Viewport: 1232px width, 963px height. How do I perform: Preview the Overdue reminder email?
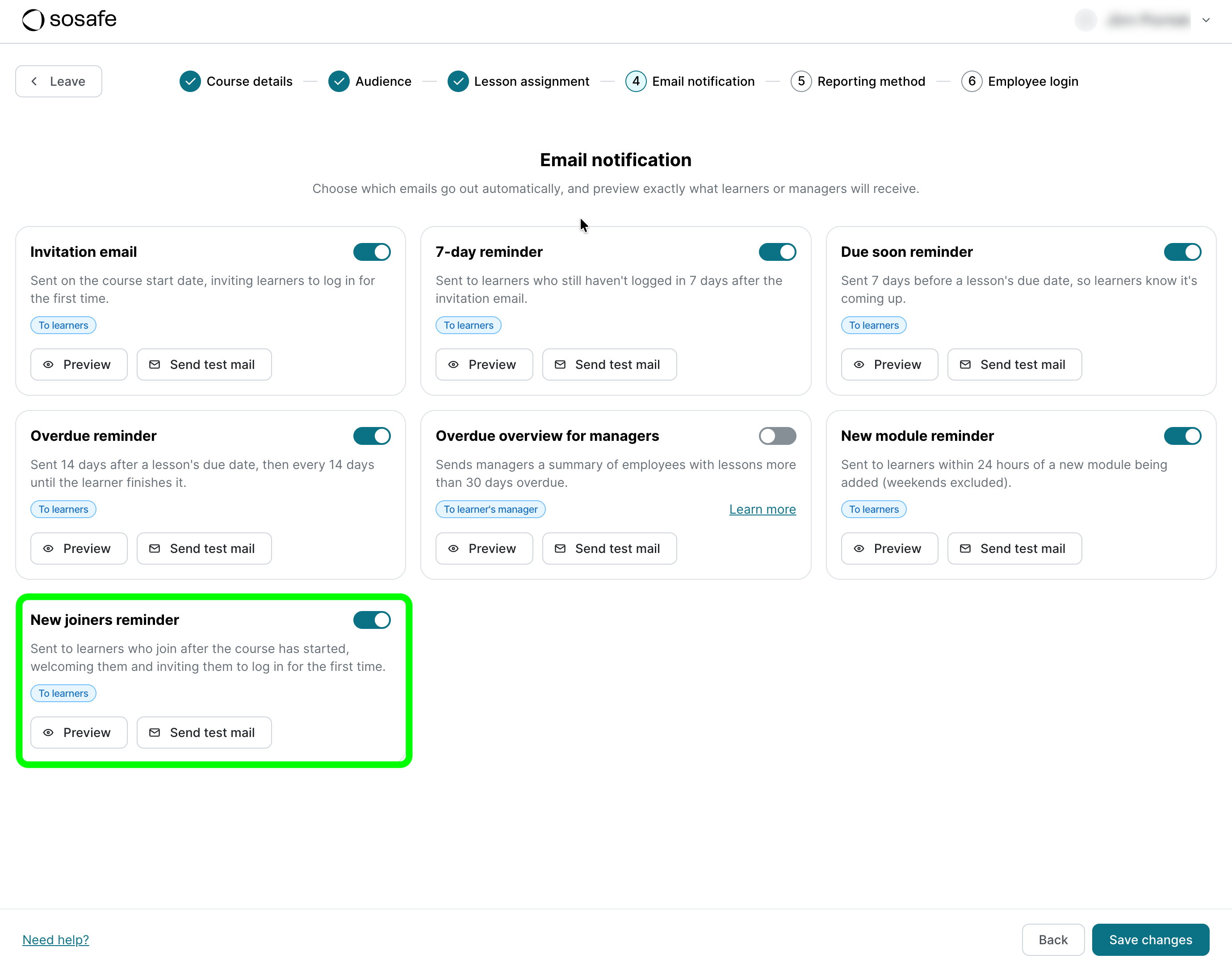tap(79, 548)
